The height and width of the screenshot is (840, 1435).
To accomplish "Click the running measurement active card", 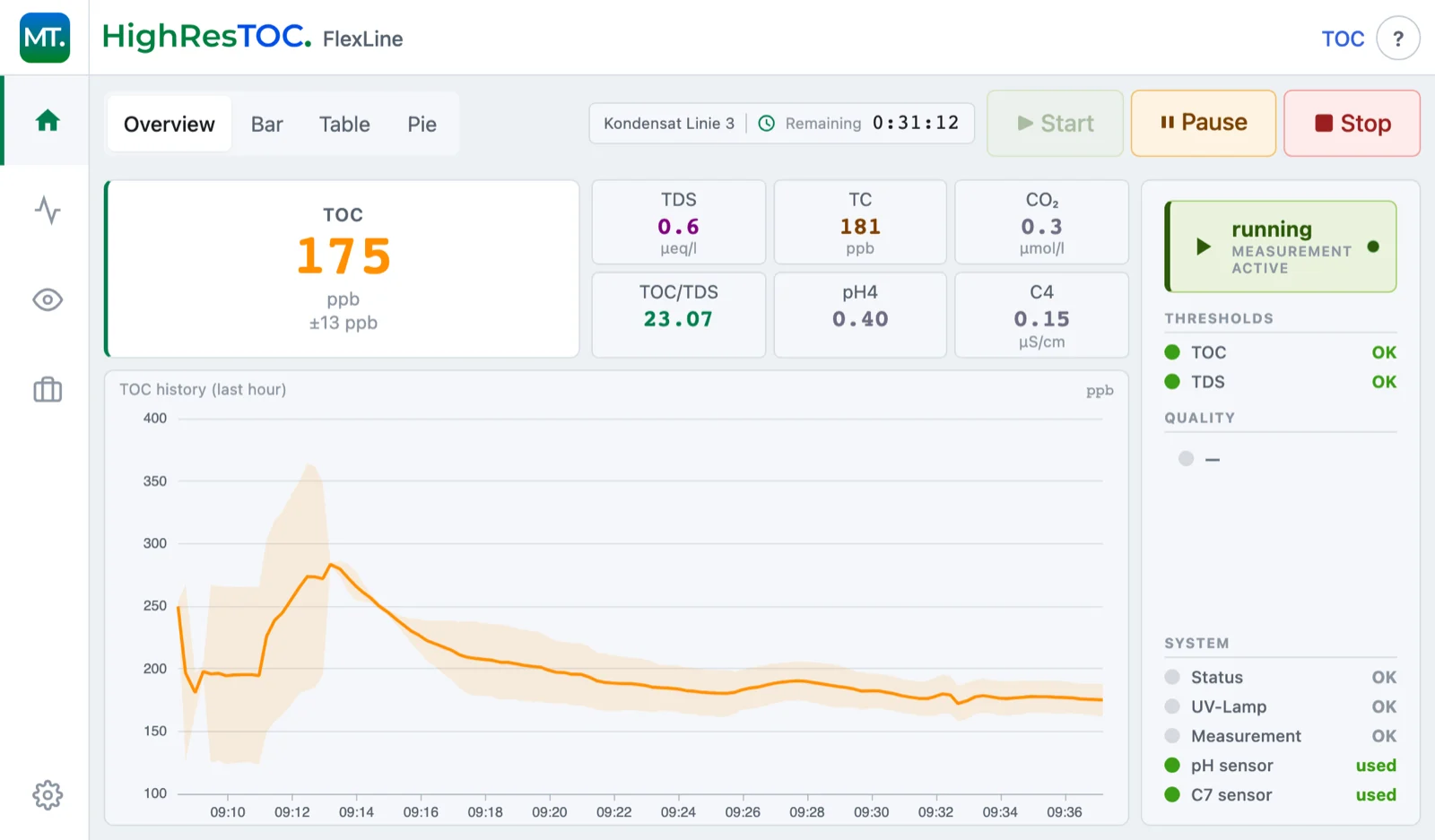I will click(1281, 247).
